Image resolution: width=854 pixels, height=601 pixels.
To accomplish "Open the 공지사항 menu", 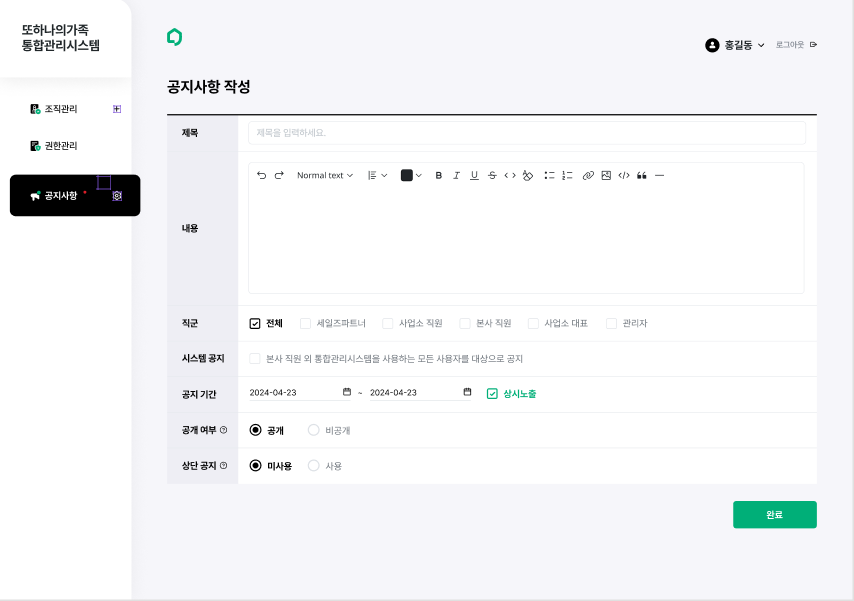I will (x=75, y=196).
